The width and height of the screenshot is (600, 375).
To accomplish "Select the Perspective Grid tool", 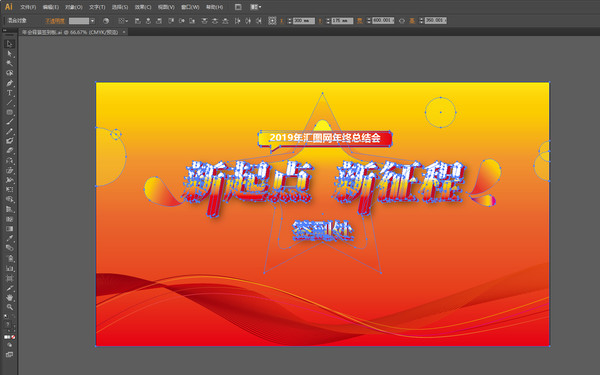I will click(10, 209).
